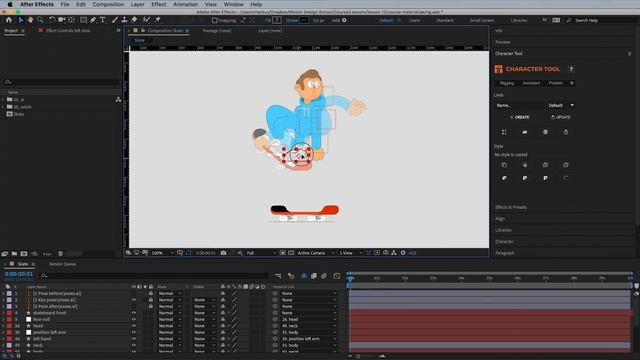Click the graph editor icon in timeline

(337, 276)
